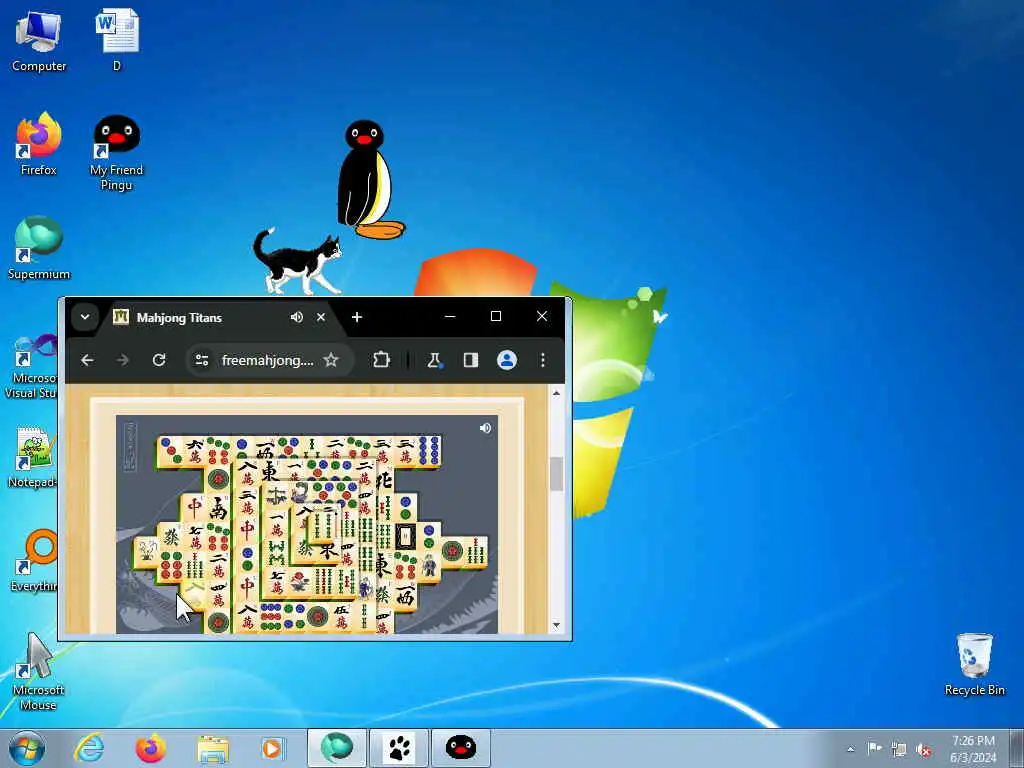1024x768 pixels.
Task: Select the red dragon tile on left side
Action: 194,507
